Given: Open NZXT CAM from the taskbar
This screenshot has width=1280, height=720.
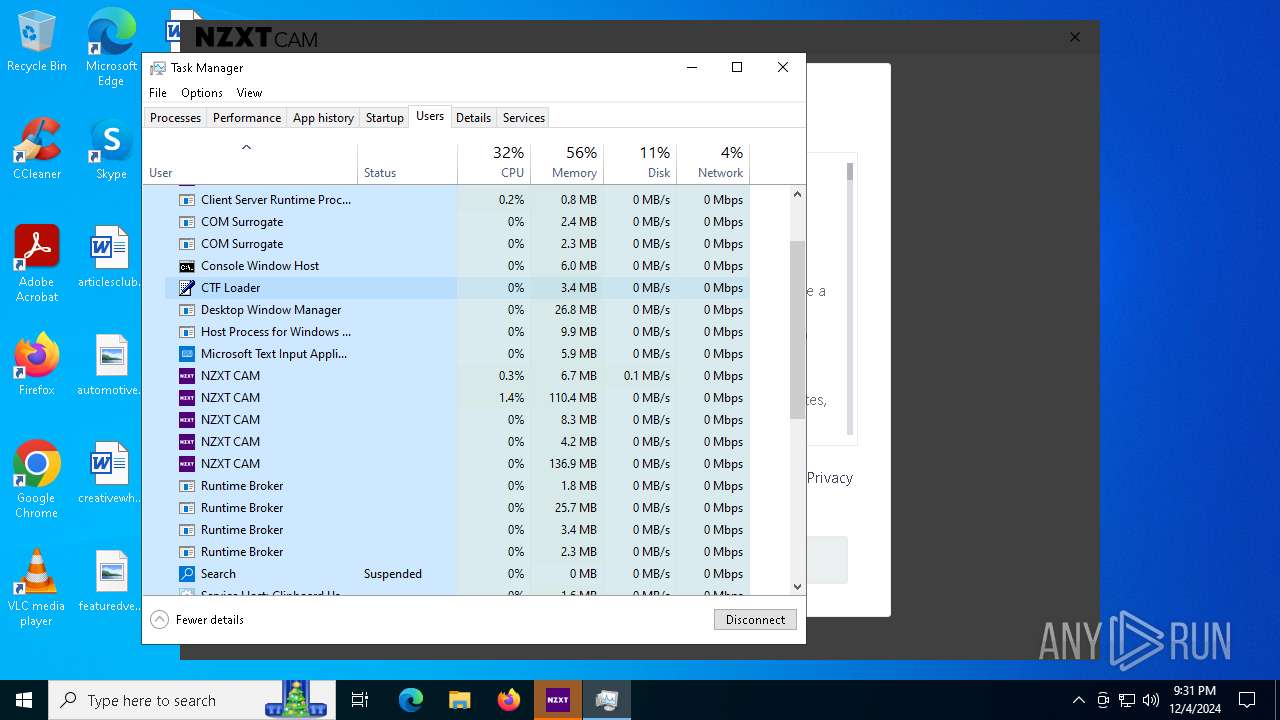Looking at the screenshot, I should point(557,700).
